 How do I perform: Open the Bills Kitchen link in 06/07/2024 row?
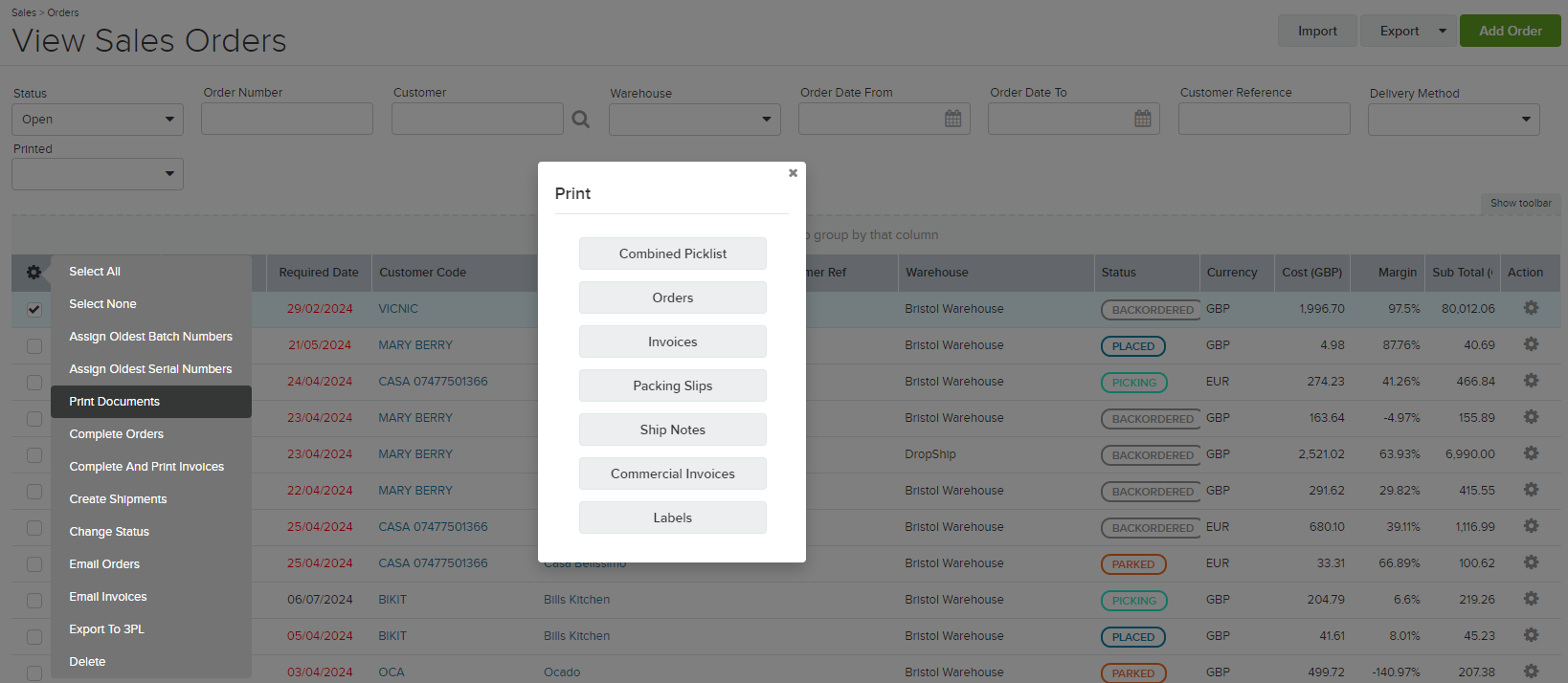click(x=576, y=600)
